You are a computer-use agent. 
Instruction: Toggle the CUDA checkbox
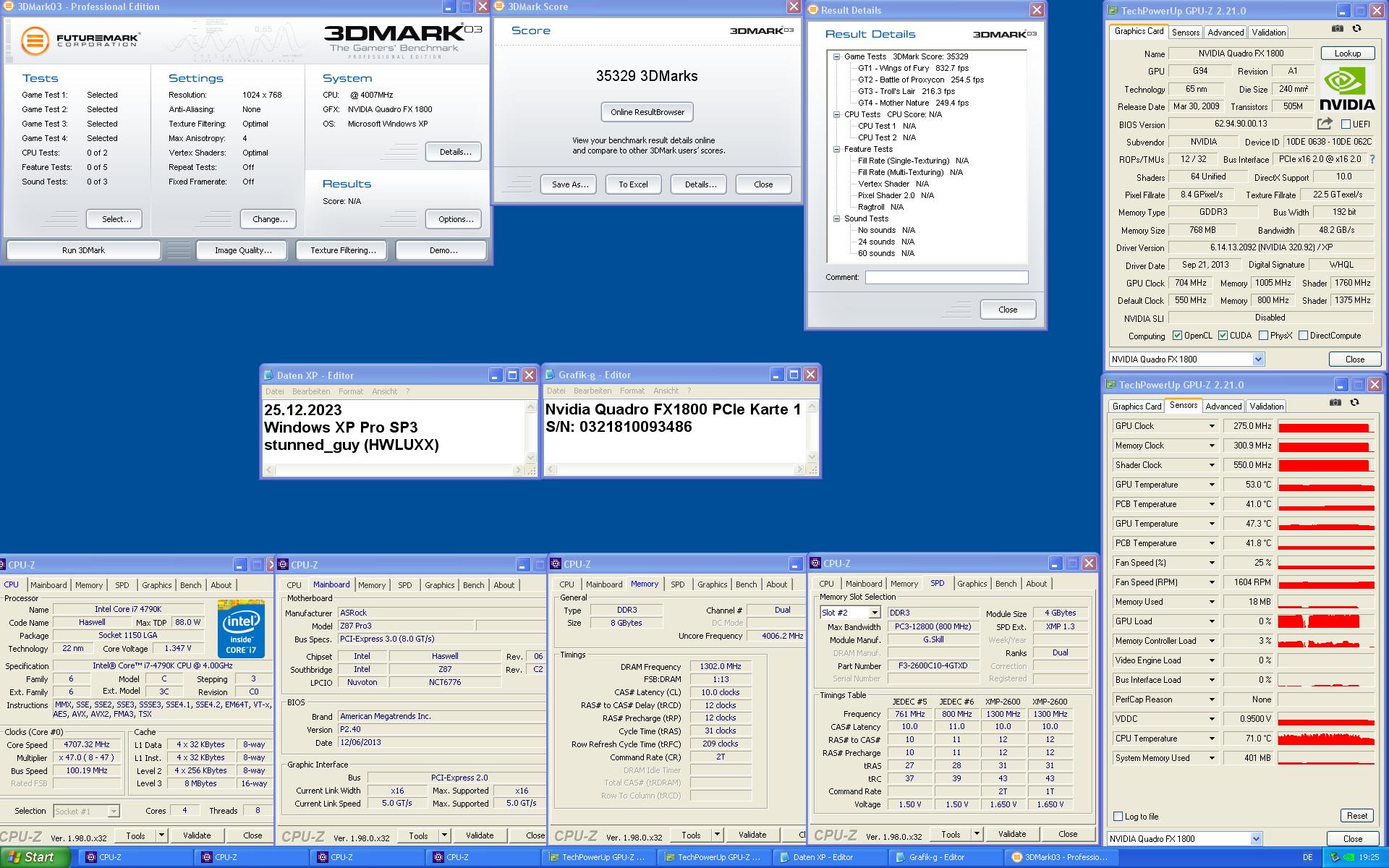click(x=1223, y=336)
